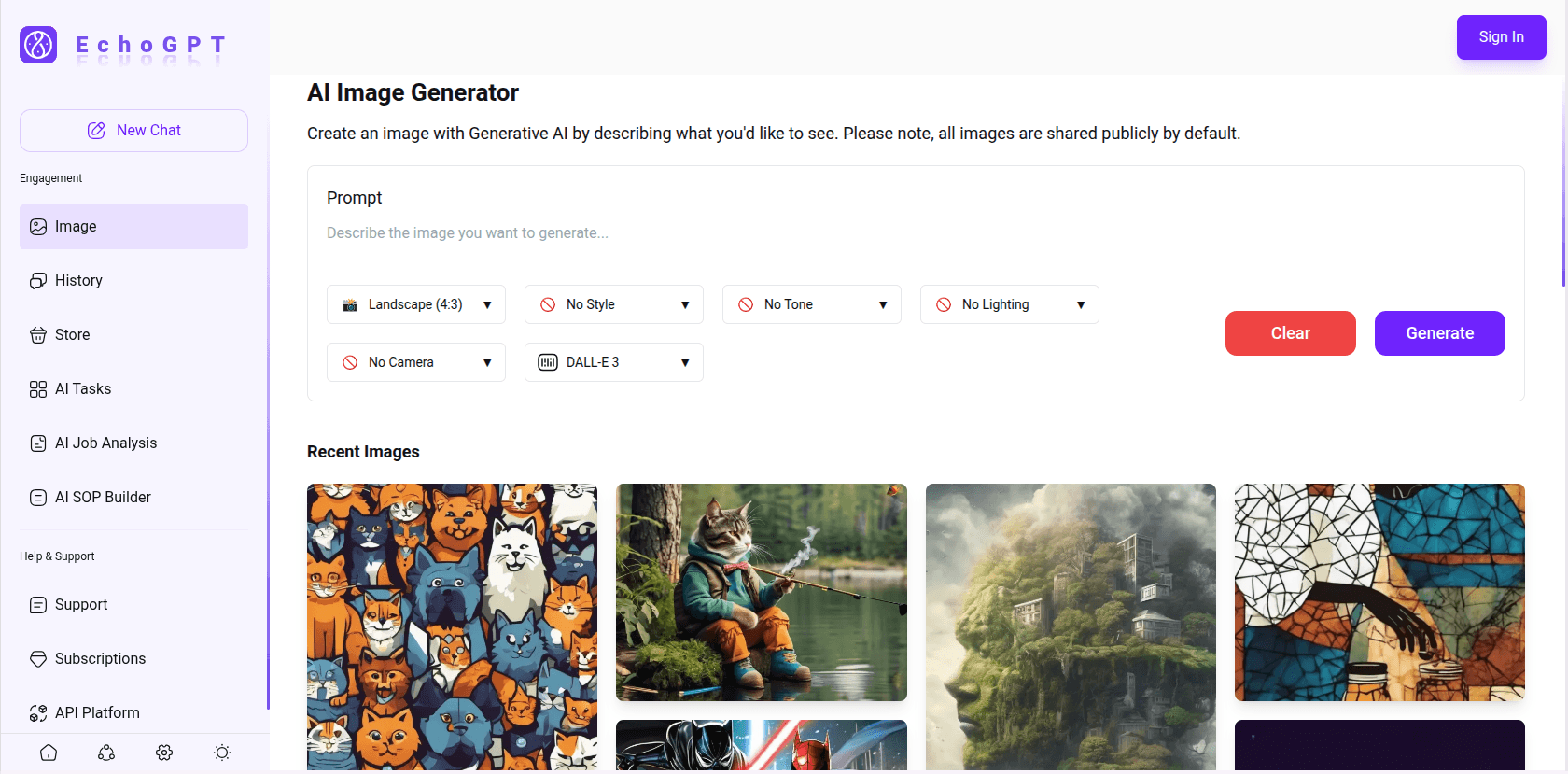1568x774 pixels.
Task: Click the red Clear button
Action: point(1290,333)
